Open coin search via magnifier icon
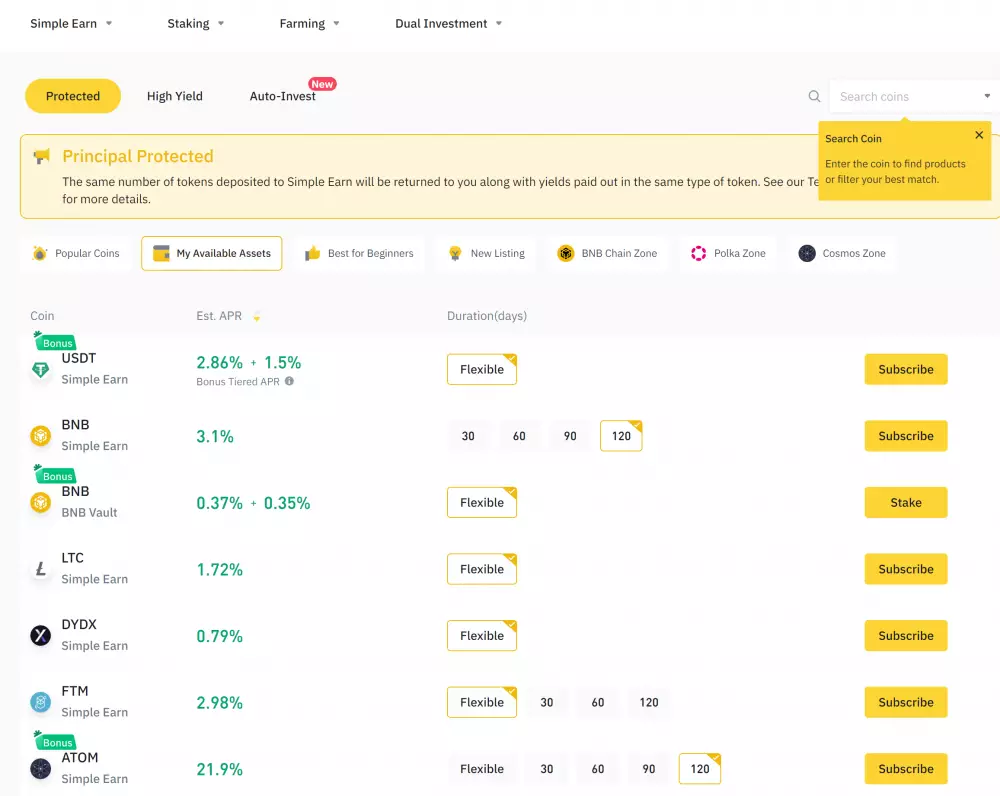Image resolution: width=1000 pixels, height=796 pixels. tap(813, 96)
